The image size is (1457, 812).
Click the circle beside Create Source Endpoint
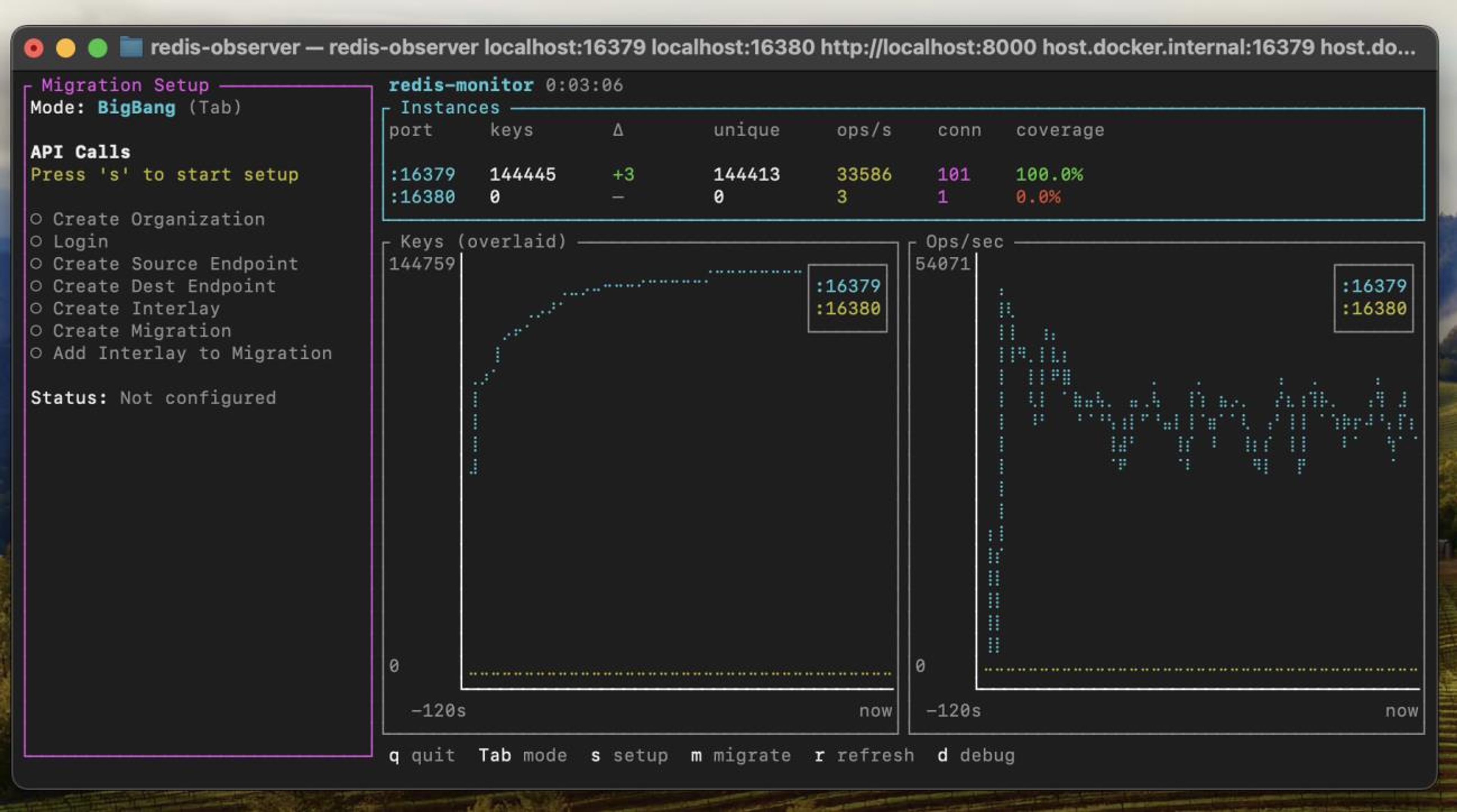(x=36, y=263)
